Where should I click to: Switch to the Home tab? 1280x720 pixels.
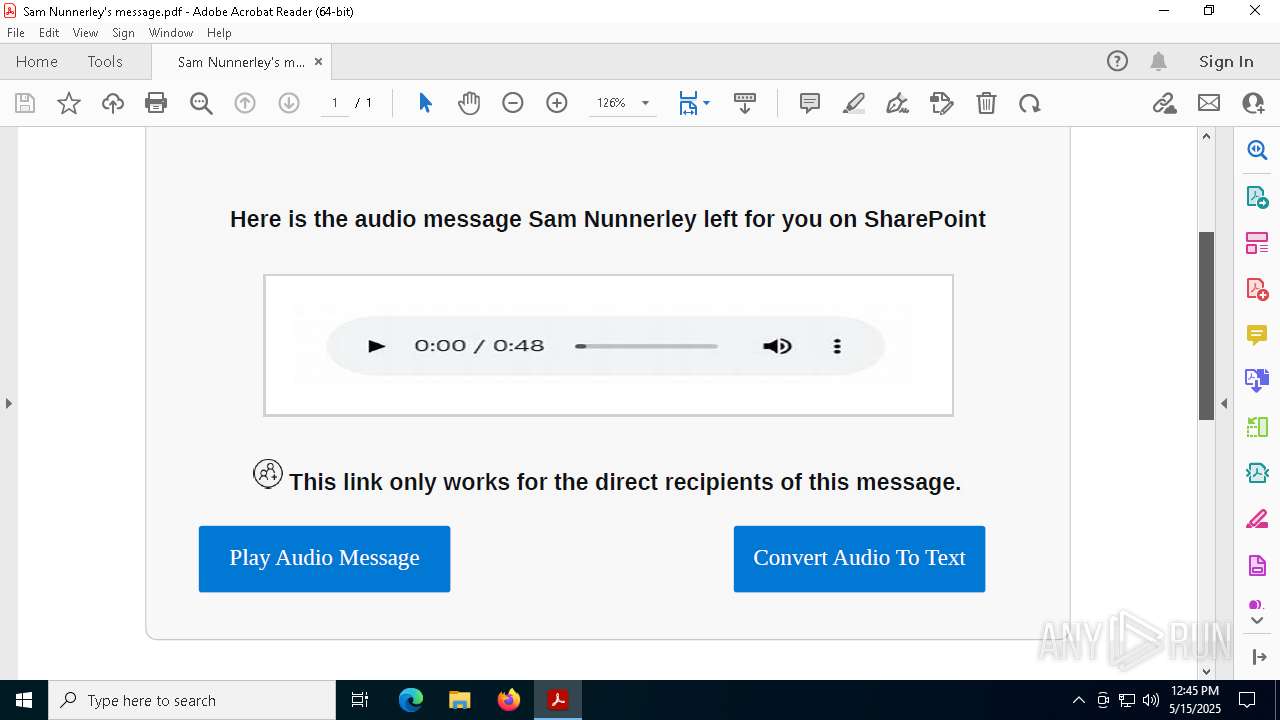(37, 62)
